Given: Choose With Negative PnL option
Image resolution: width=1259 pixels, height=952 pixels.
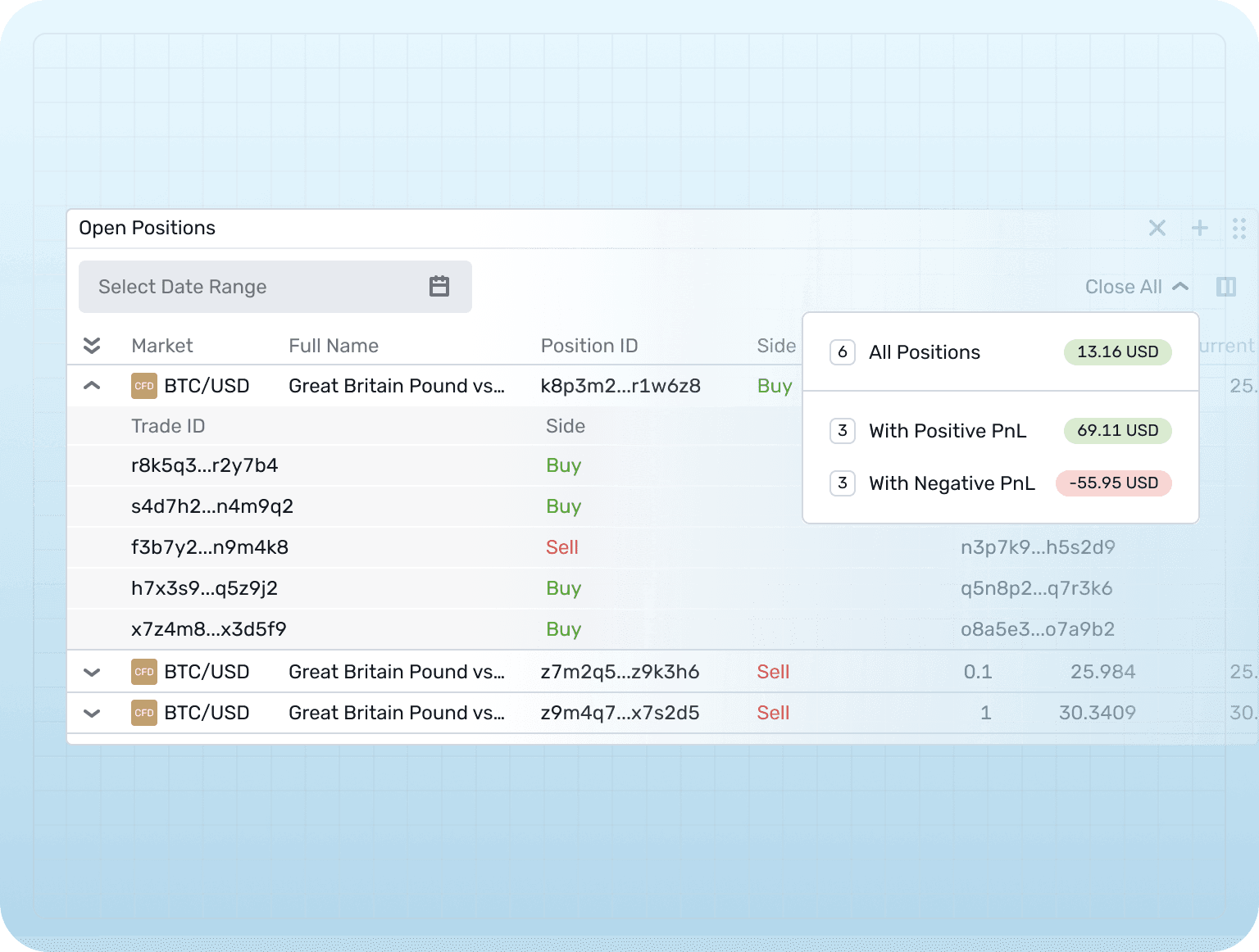Looking at the screenshot, I should (x=1001, y=483).
